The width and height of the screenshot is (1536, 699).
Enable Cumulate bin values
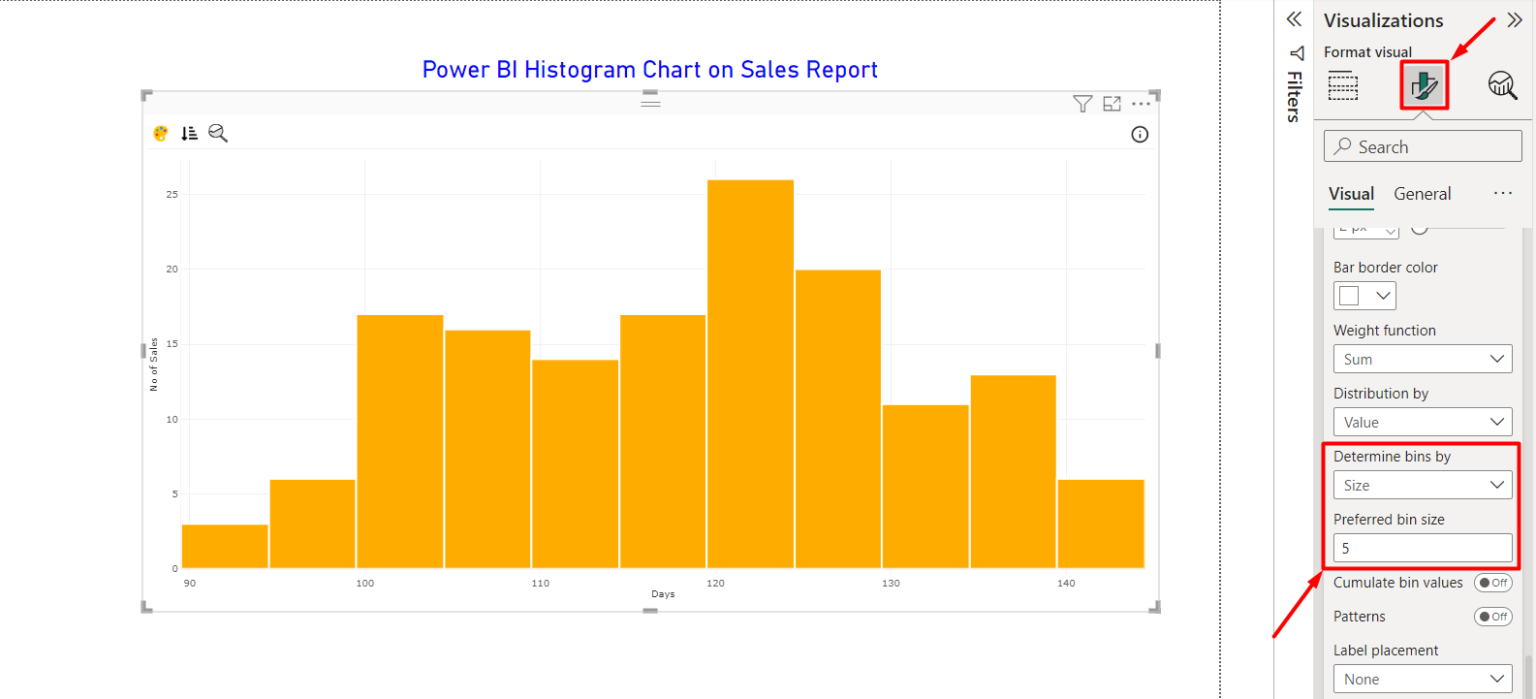pos(1493,582)
